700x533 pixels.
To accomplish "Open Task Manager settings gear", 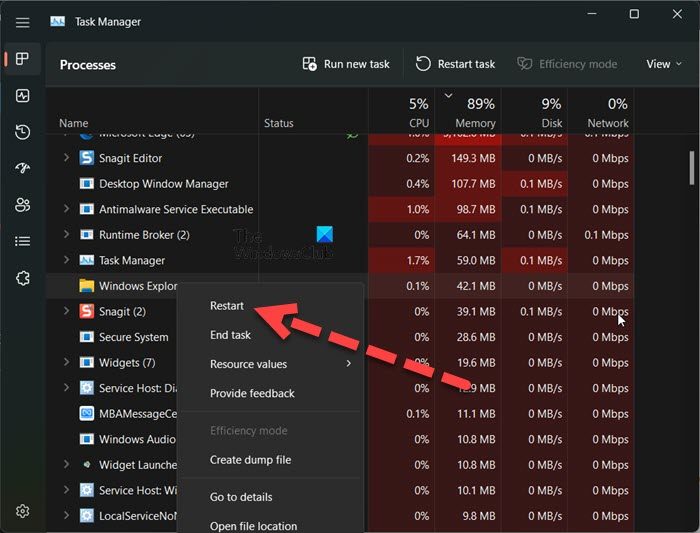I will 22,511.
